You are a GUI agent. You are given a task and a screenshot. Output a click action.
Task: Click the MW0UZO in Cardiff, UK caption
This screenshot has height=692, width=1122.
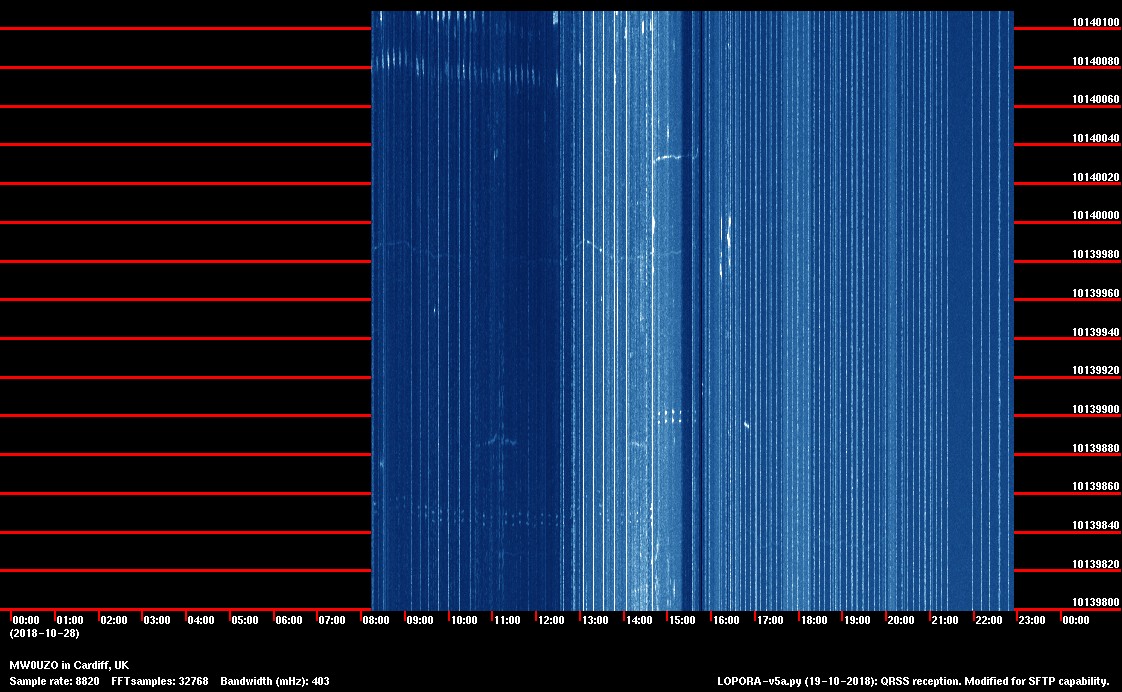[69, 665]
